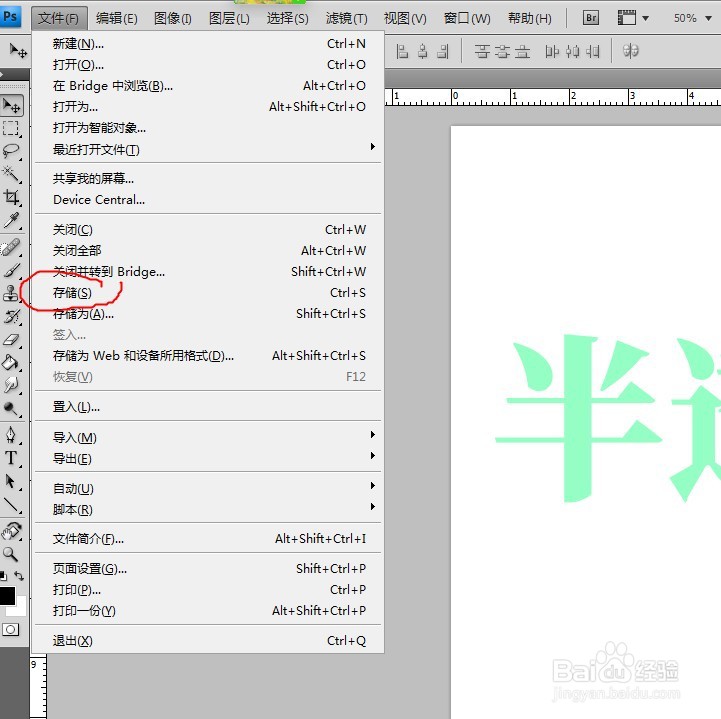Select the Zoom tool
Image resolution: width=721 pixels, height=719 pixels.
[x=11, y=554]
